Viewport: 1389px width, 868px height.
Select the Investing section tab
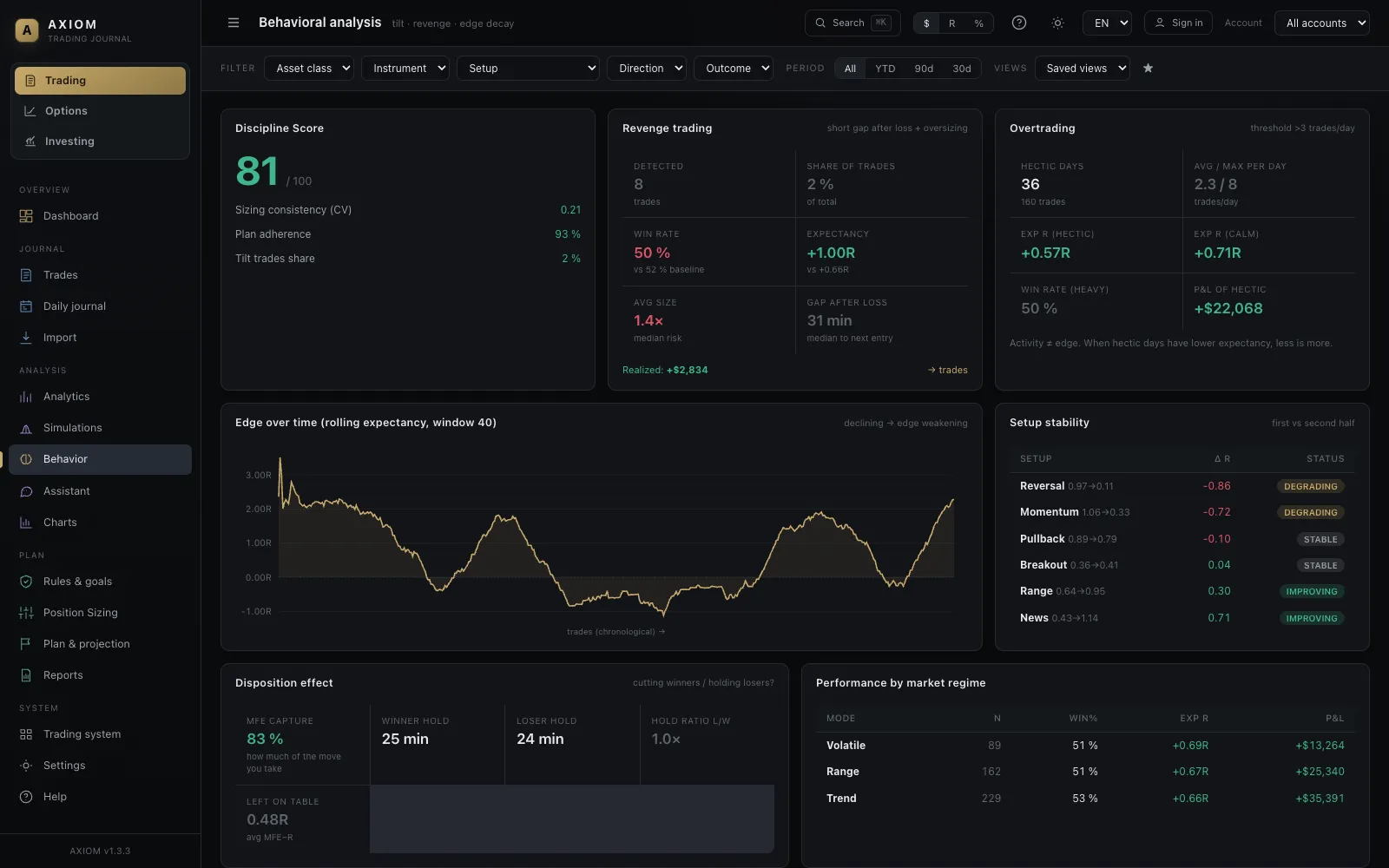[x=100, y=141]
